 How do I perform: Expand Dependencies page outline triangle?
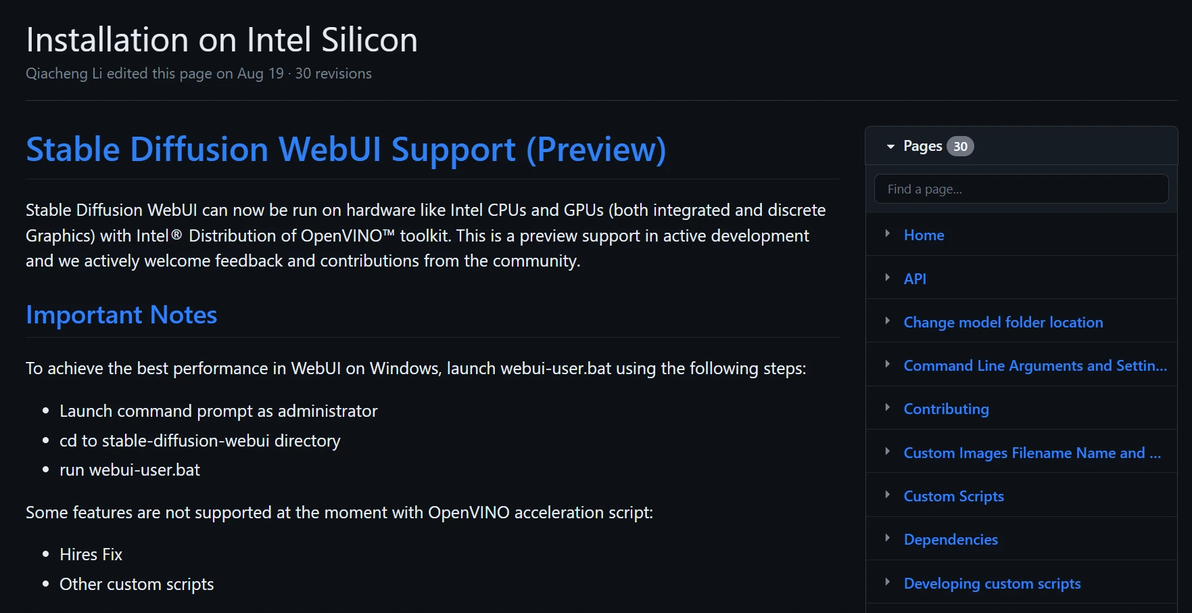[x=887, y=539]
